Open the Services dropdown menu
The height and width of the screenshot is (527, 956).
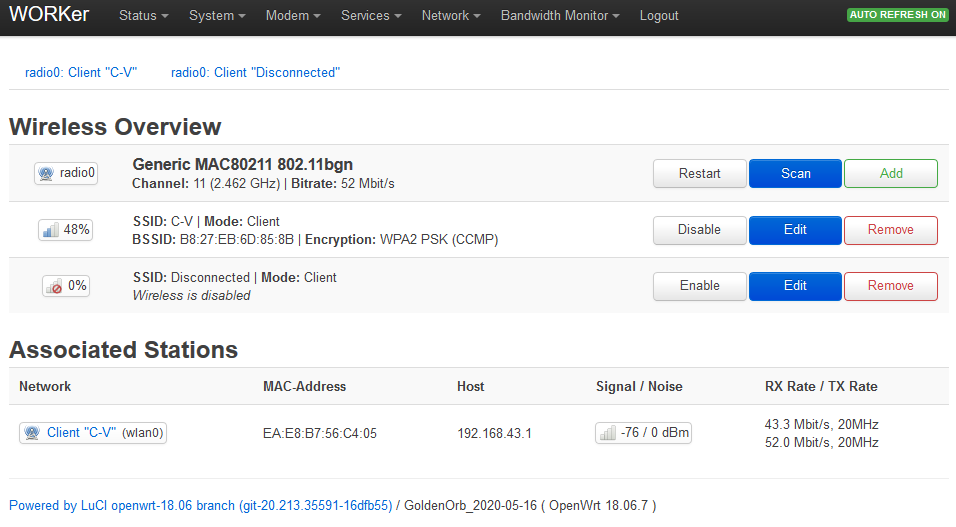coord(370,16)
